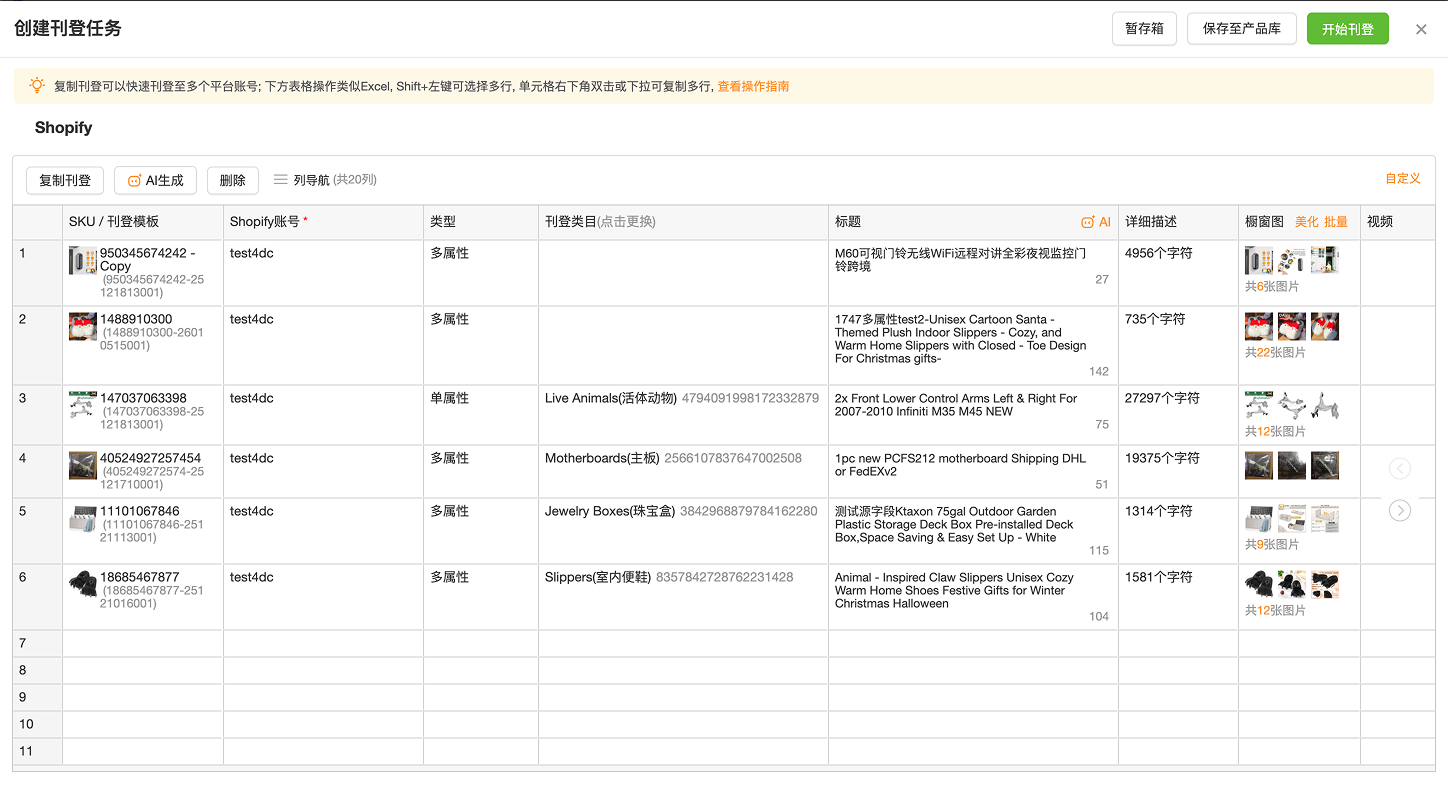Click first gallery thumbnail in row 2
The height and width of the screenshot is (788, 1448).
pos(1258,327)
